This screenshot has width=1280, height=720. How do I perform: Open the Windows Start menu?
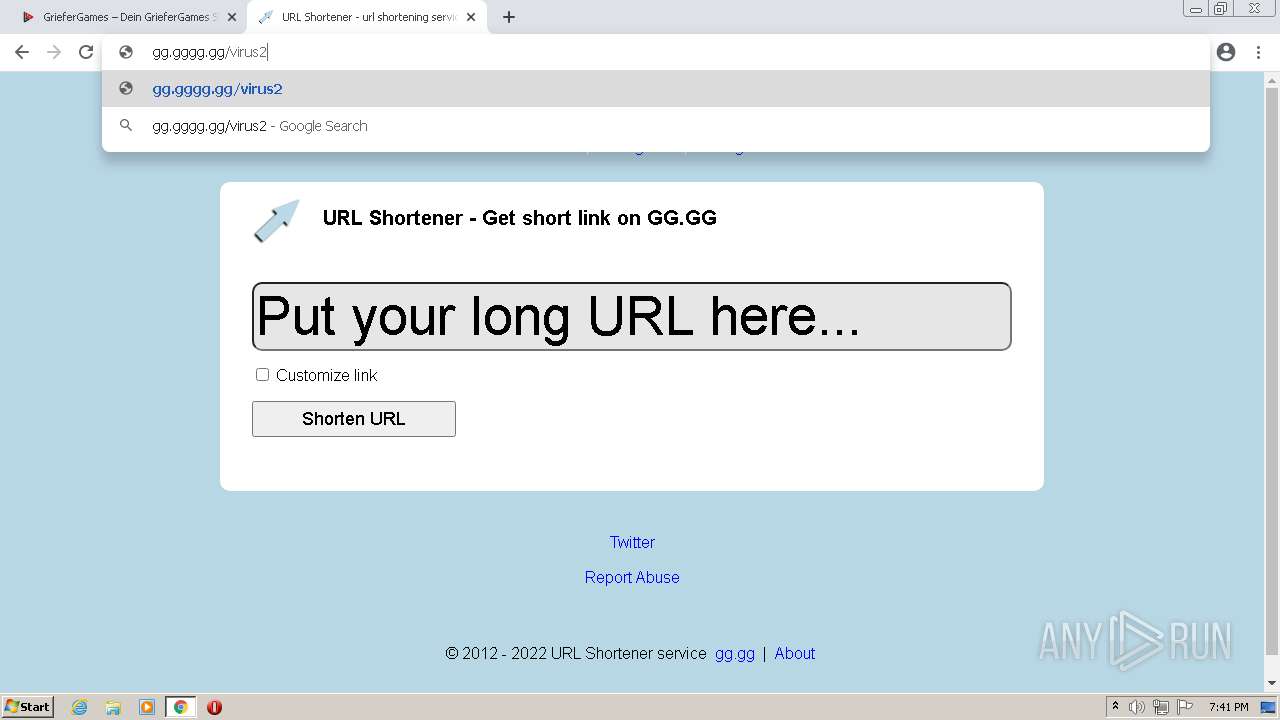(x=28, y=707)
